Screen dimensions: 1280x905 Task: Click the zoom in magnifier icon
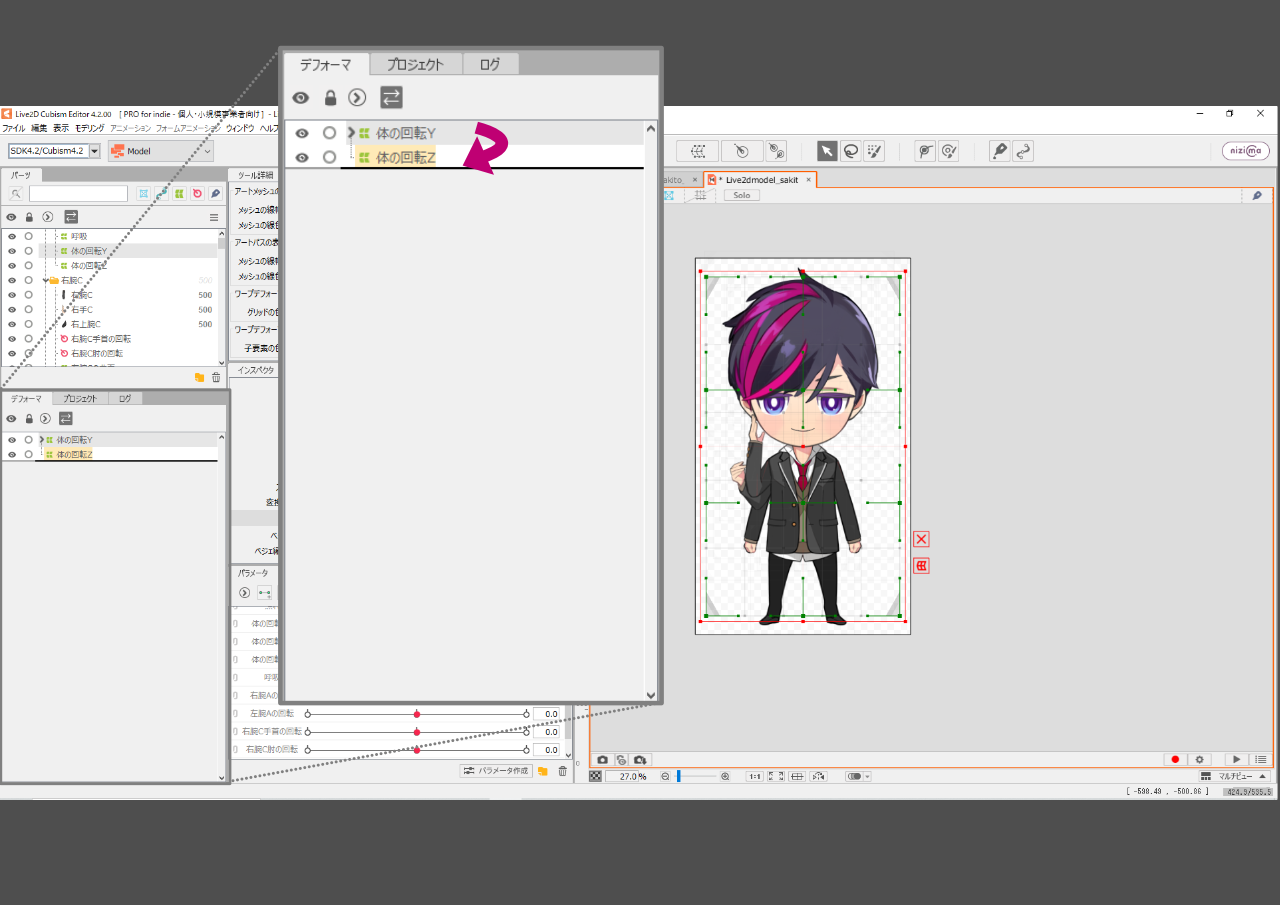[725, 776]
